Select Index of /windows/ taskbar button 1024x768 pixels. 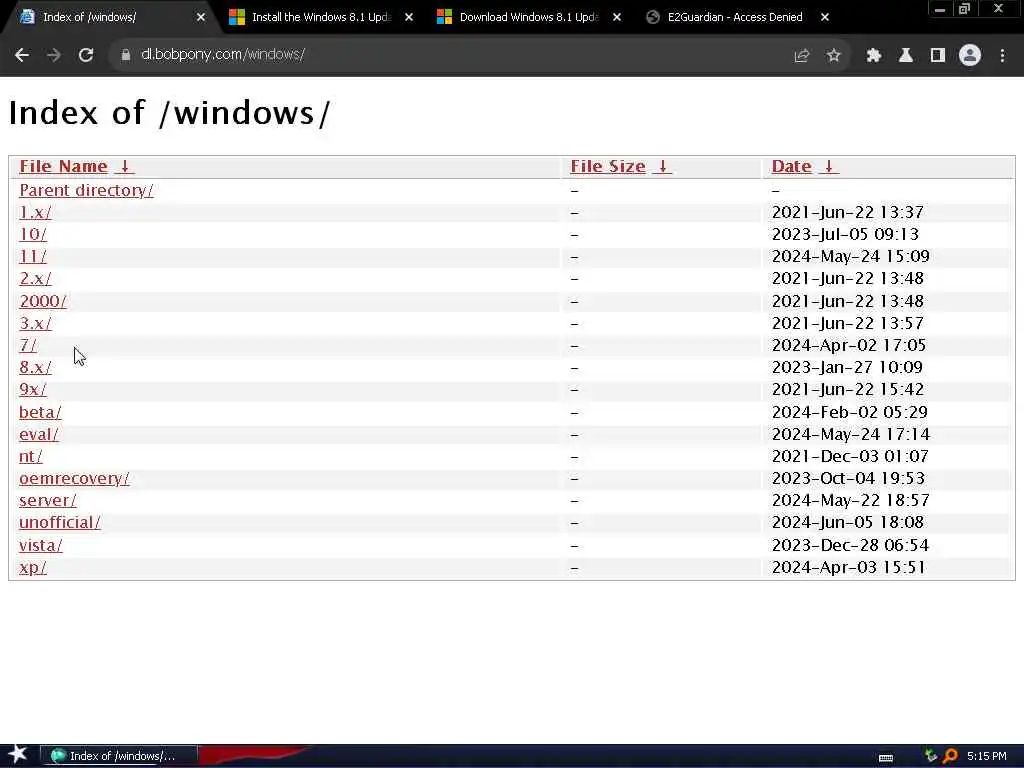(x=119, y=756)
